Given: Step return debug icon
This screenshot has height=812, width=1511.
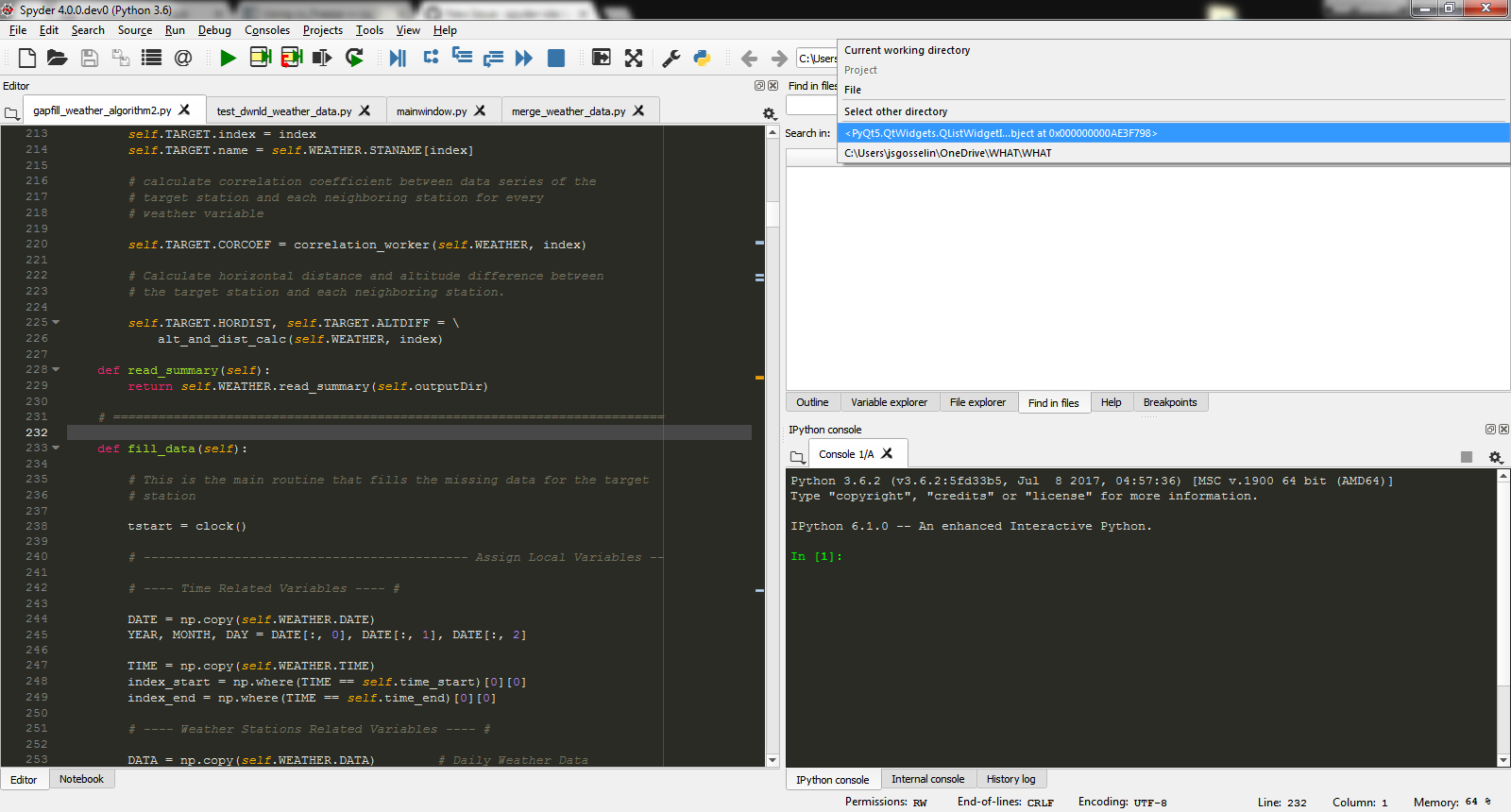Looking at the screenshot, I should click(x=493, y=58).
